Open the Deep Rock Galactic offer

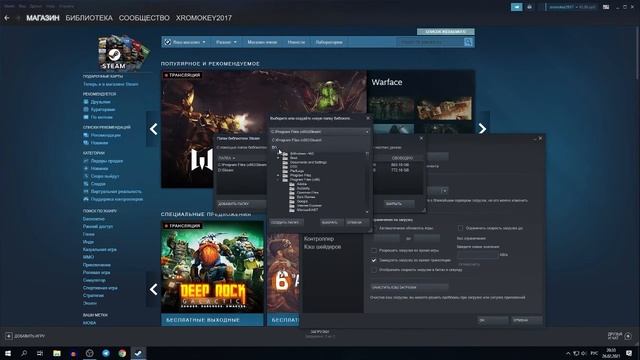(x=212, y=273)
